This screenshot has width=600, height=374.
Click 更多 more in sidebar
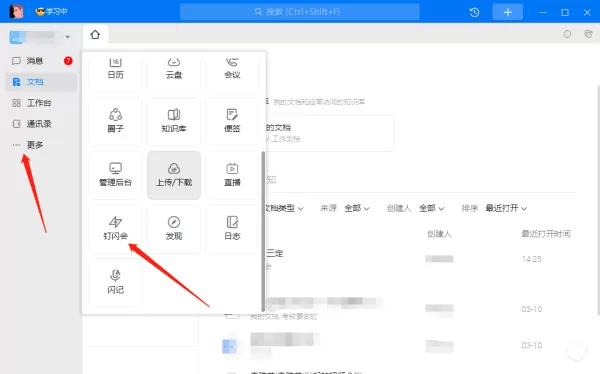click(x=41, y=145)
